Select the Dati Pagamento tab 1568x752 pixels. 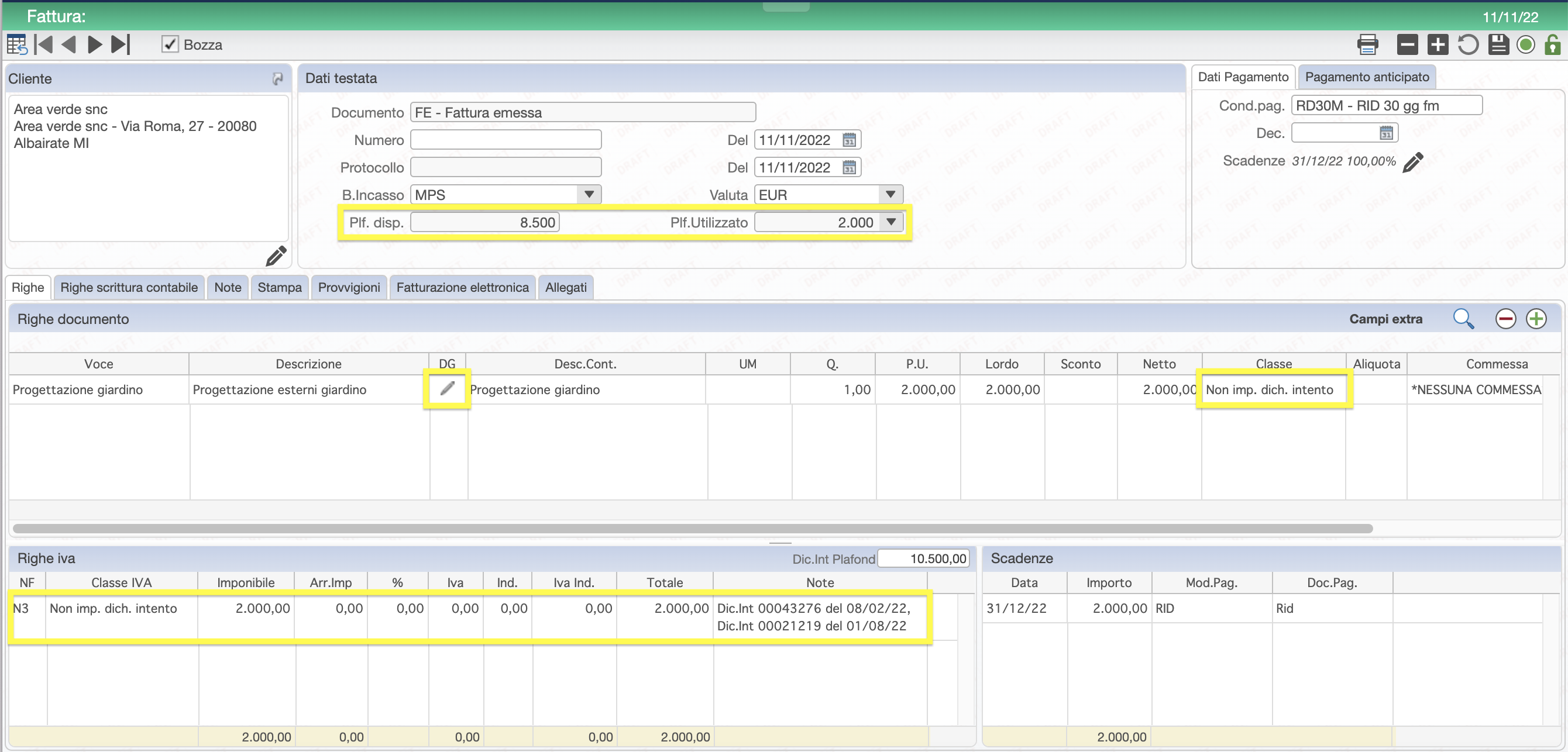click(x=1243, y=77)
